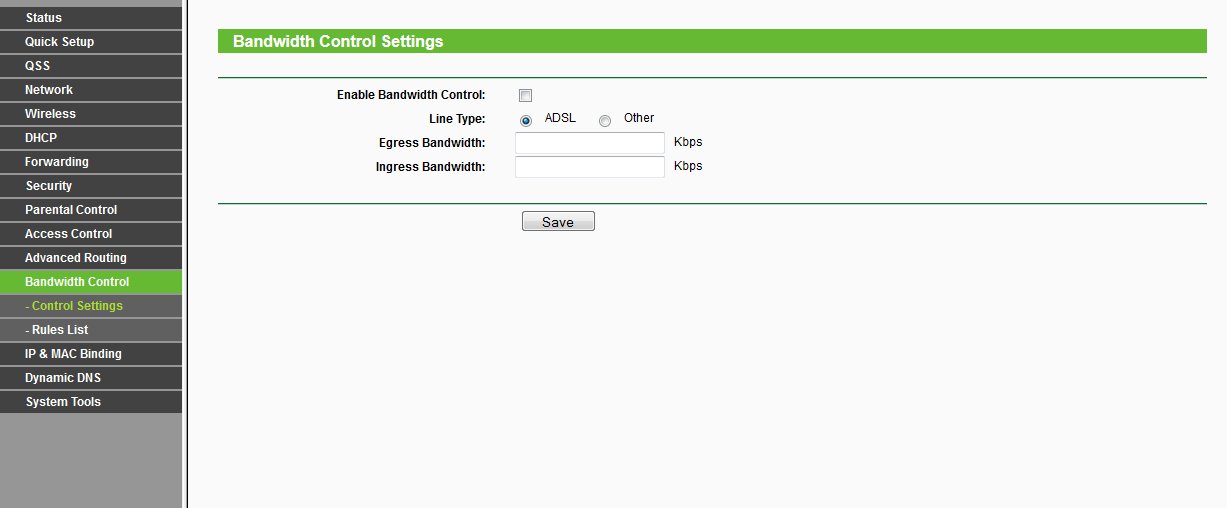Go to IP & MAC Binding

73,354
